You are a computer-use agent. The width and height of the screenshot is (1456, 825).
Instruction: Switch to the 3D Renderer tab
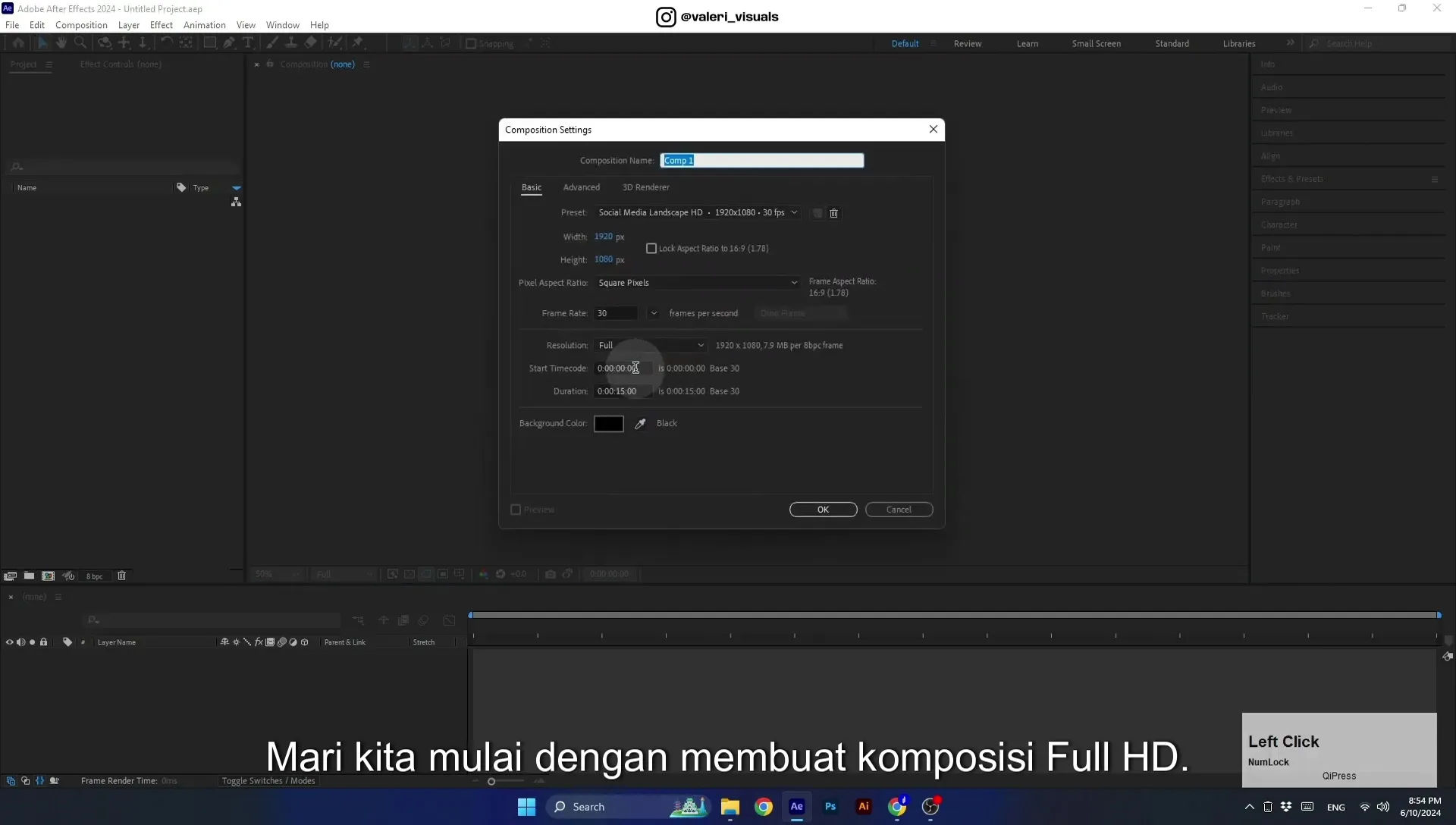[646, 187]
